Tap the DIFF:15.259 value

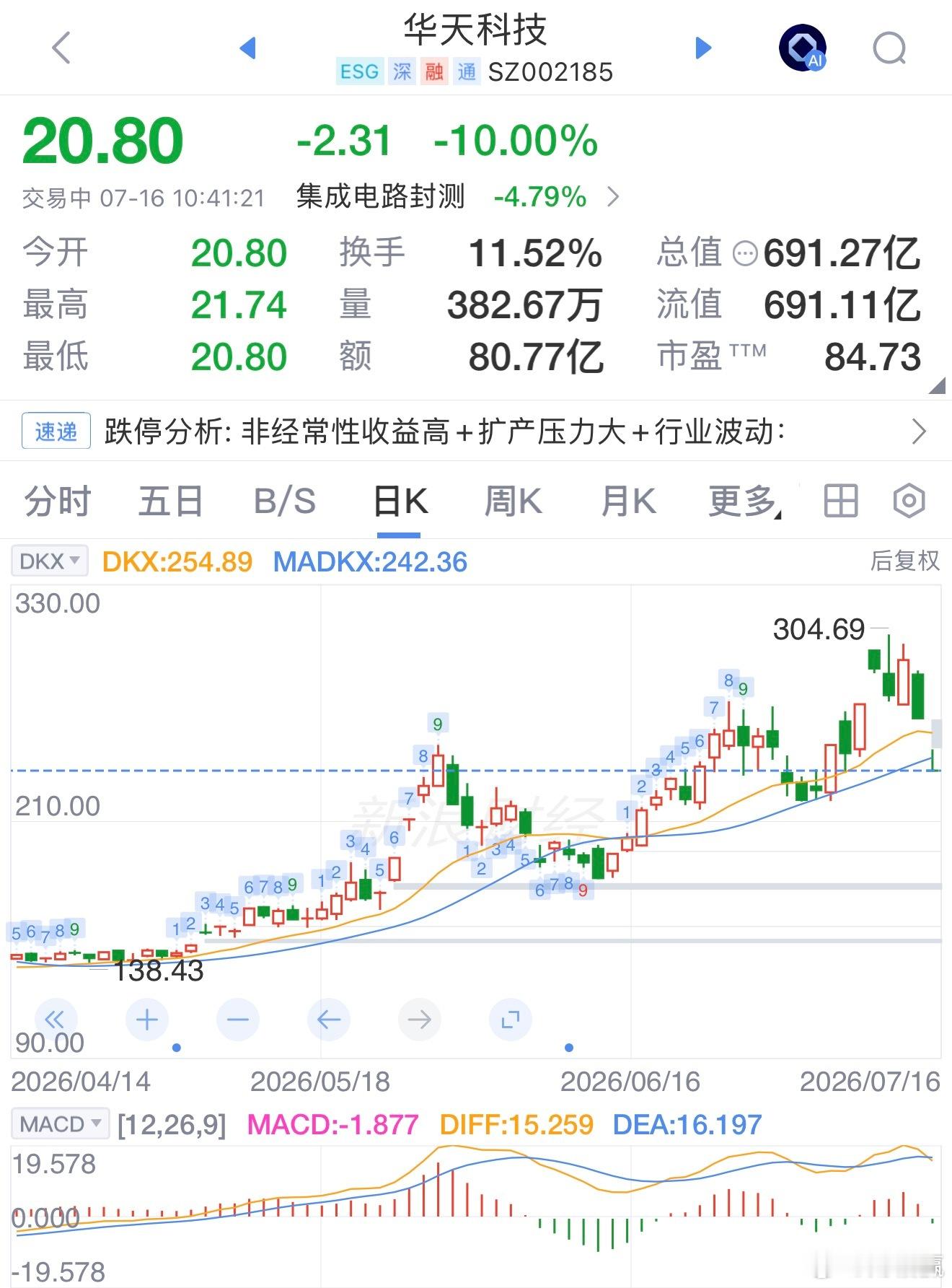[516, 1124]
